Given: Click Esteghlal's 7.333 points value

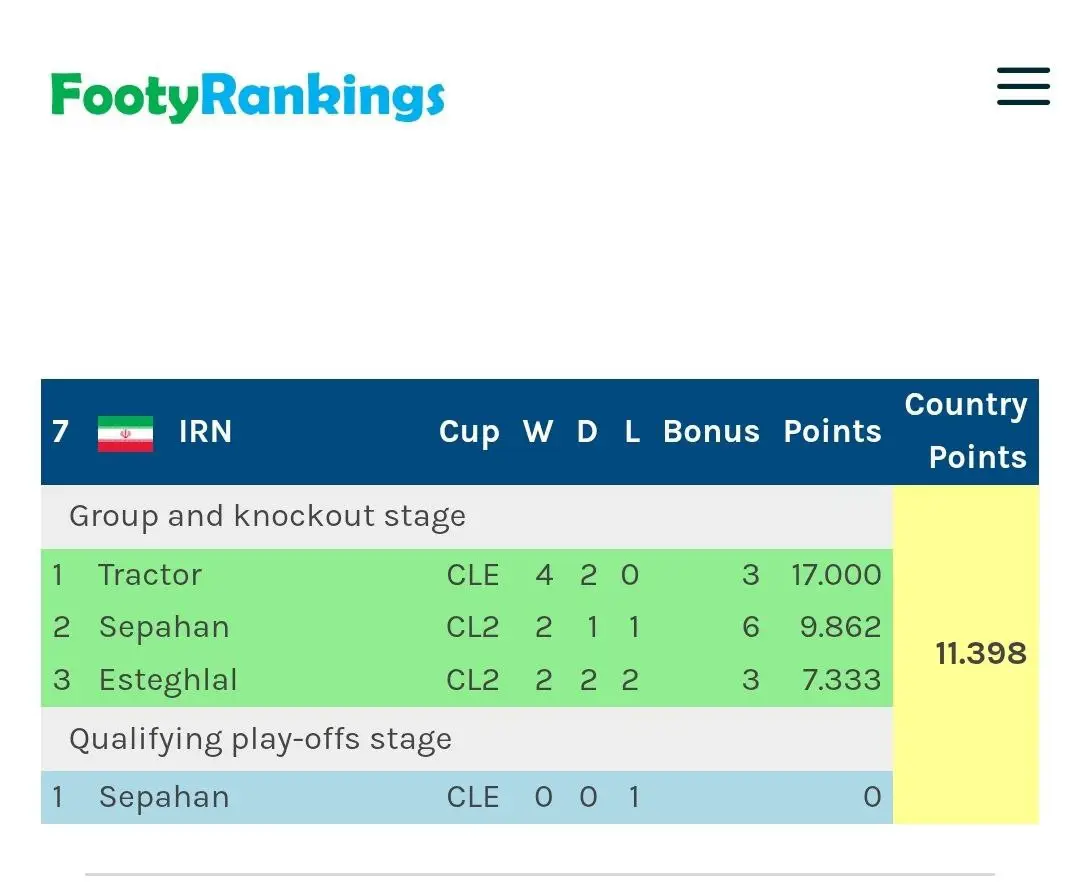Looking at the screenshot, I should pyautogui.click(x=841, y=680).
